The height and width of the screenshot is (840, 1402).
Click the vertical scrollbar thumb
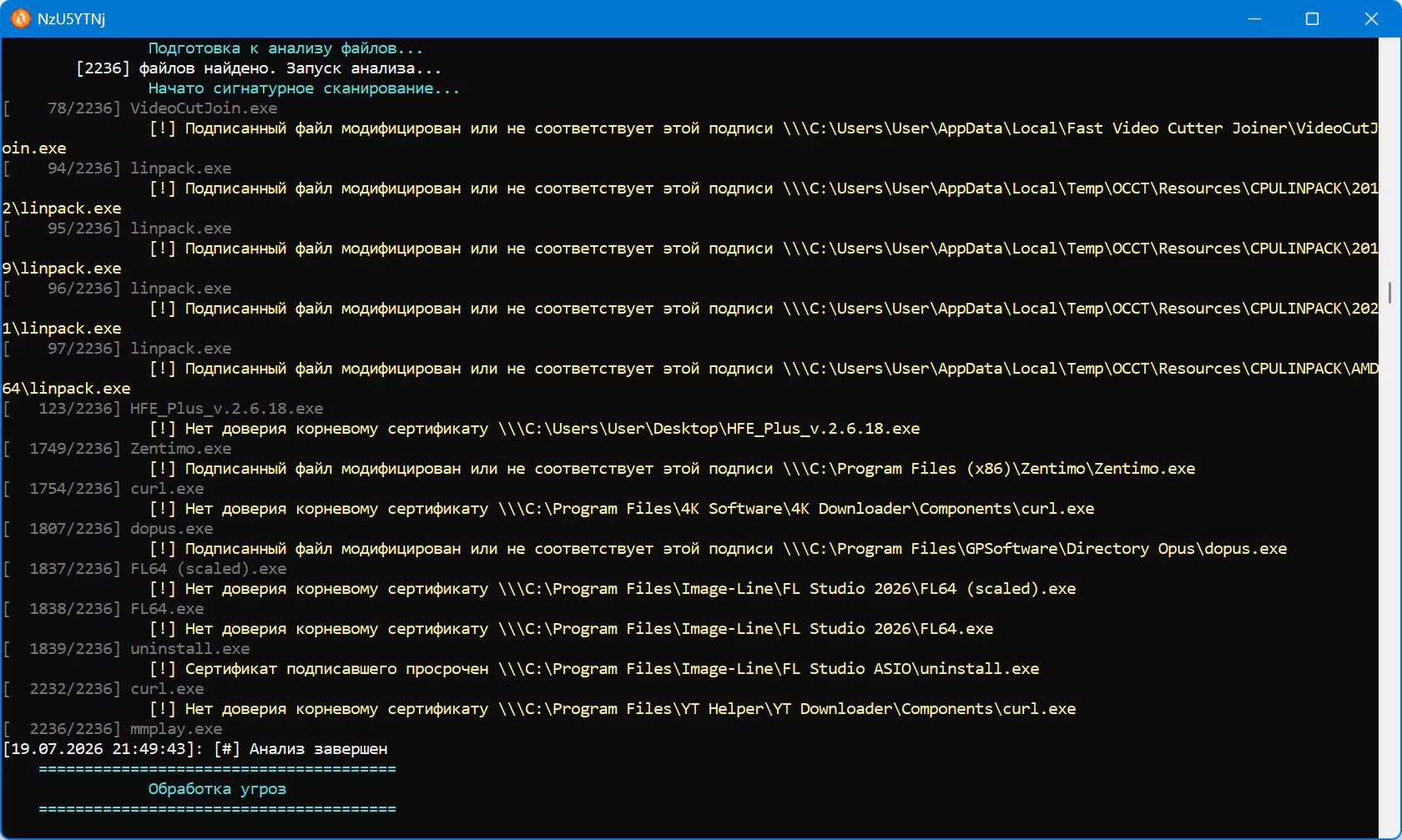(x=1389, y=292)
